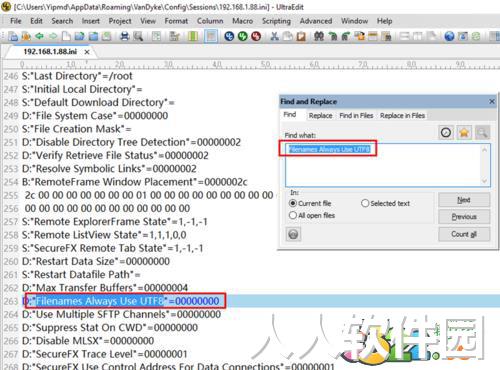Viewport: 500px width, 370px height.
Task: Open the Macro menu
Action: click(x=243, y=21)
